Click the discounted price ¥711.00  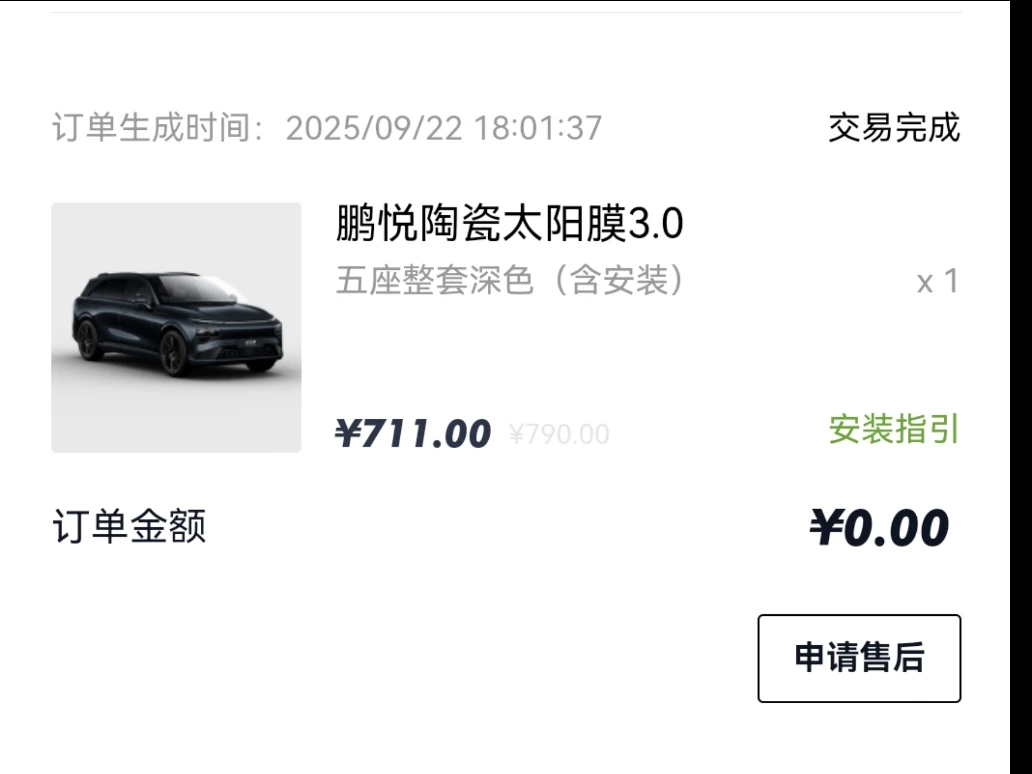pos(413,434)
